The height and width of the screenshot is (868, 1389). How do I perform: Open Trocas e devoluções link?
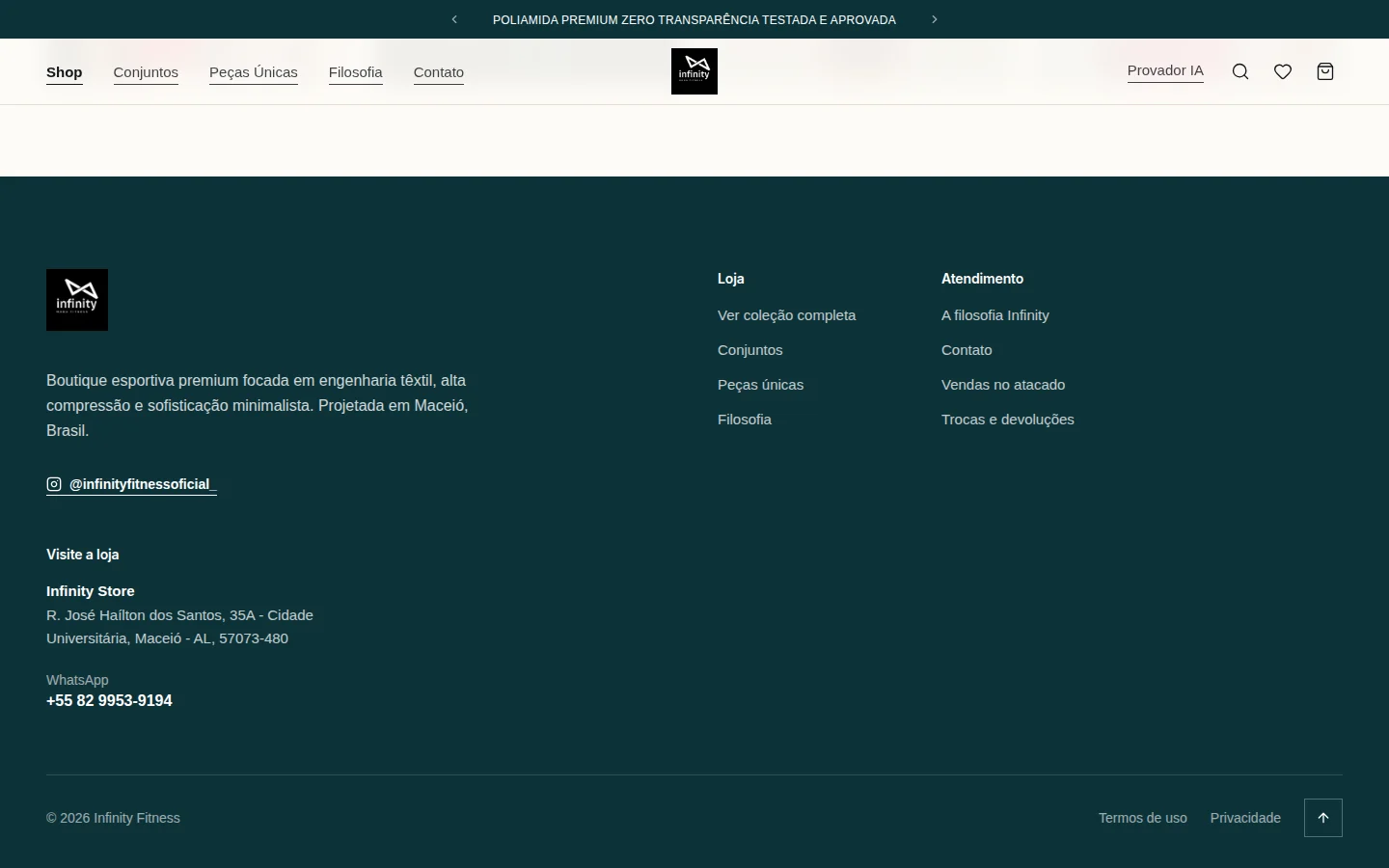(1008, 420)
